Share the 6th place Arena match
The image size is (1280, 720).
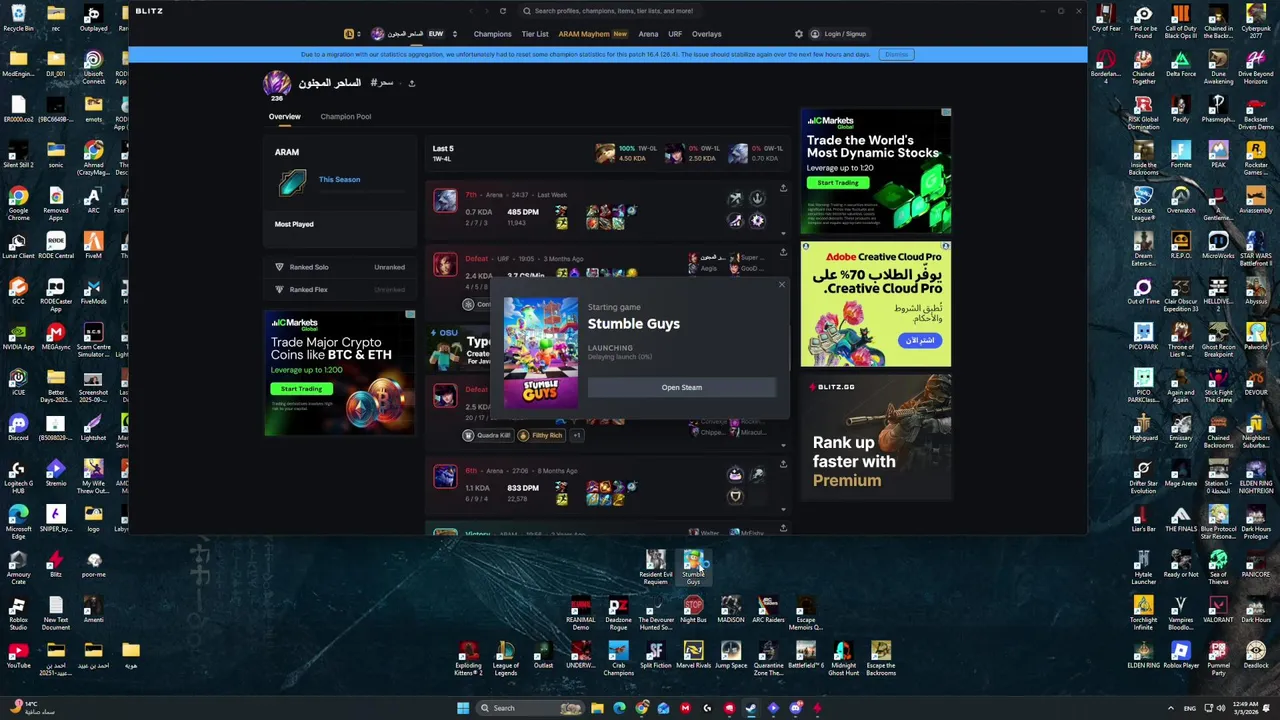[783, 464]
